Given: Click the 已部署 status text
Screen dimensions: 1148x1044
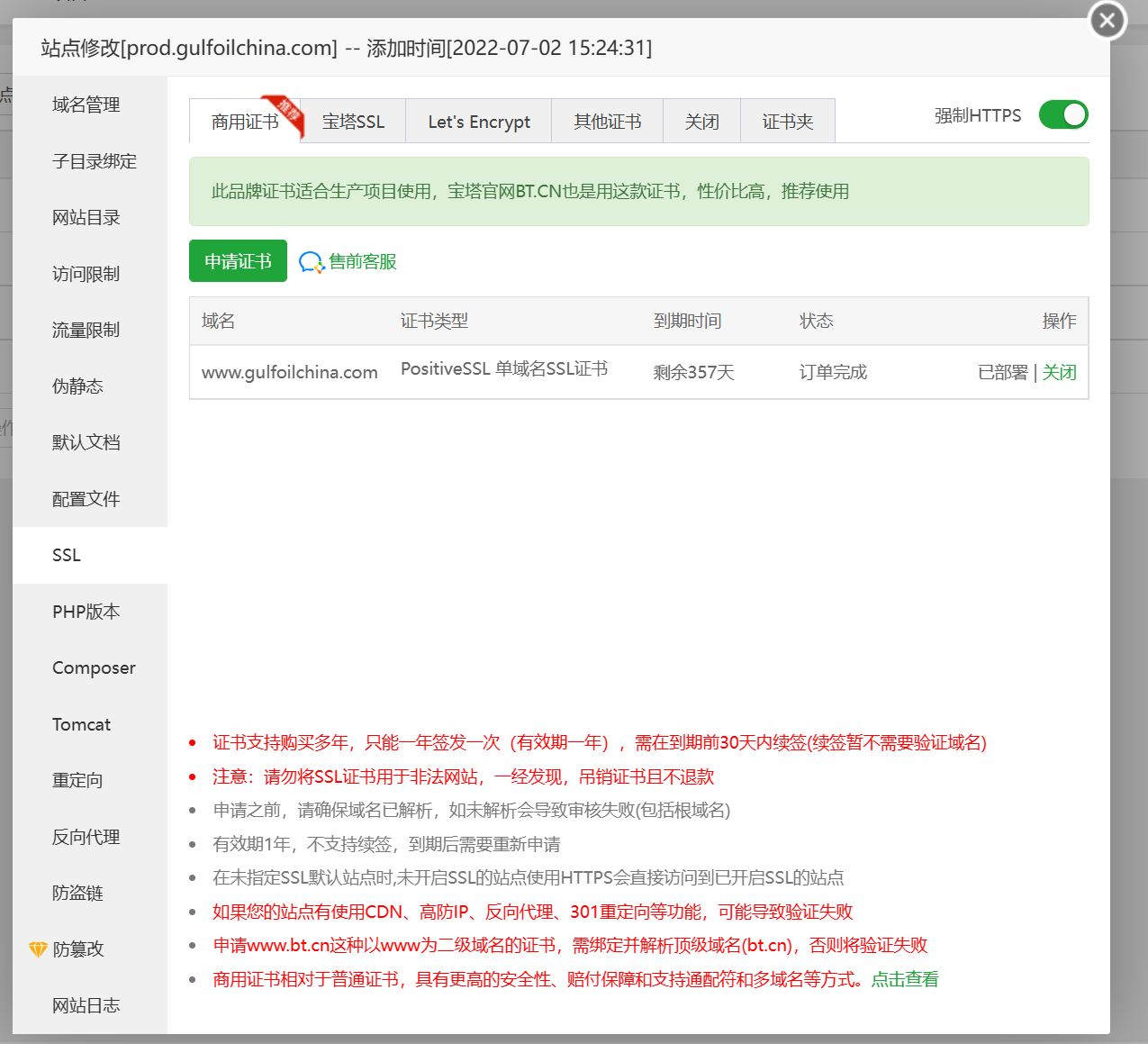Looking at the screenshot, I should click(1003, 372).
